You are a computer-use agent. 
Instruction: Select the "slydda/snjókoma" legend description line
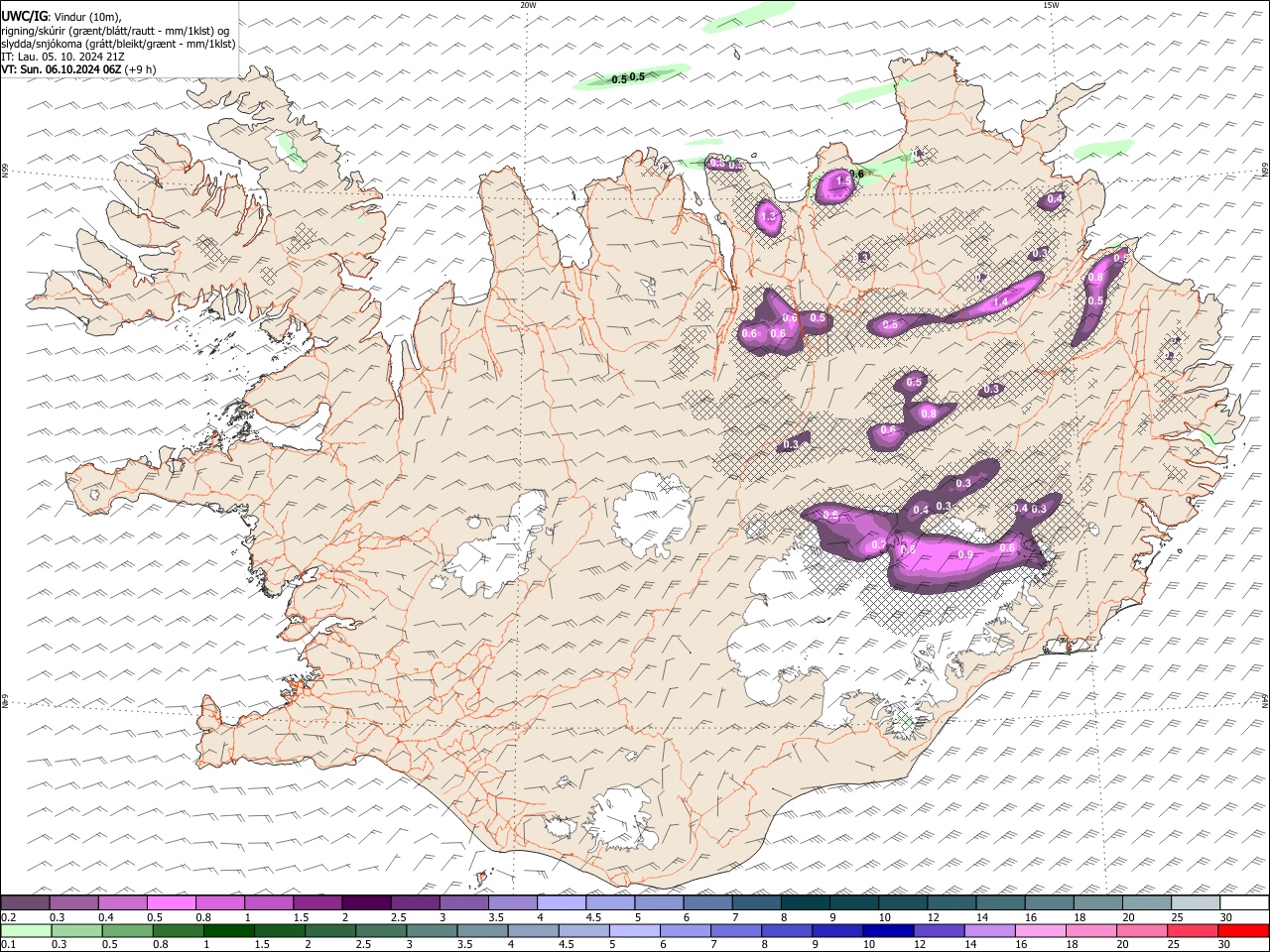point(118,44)
